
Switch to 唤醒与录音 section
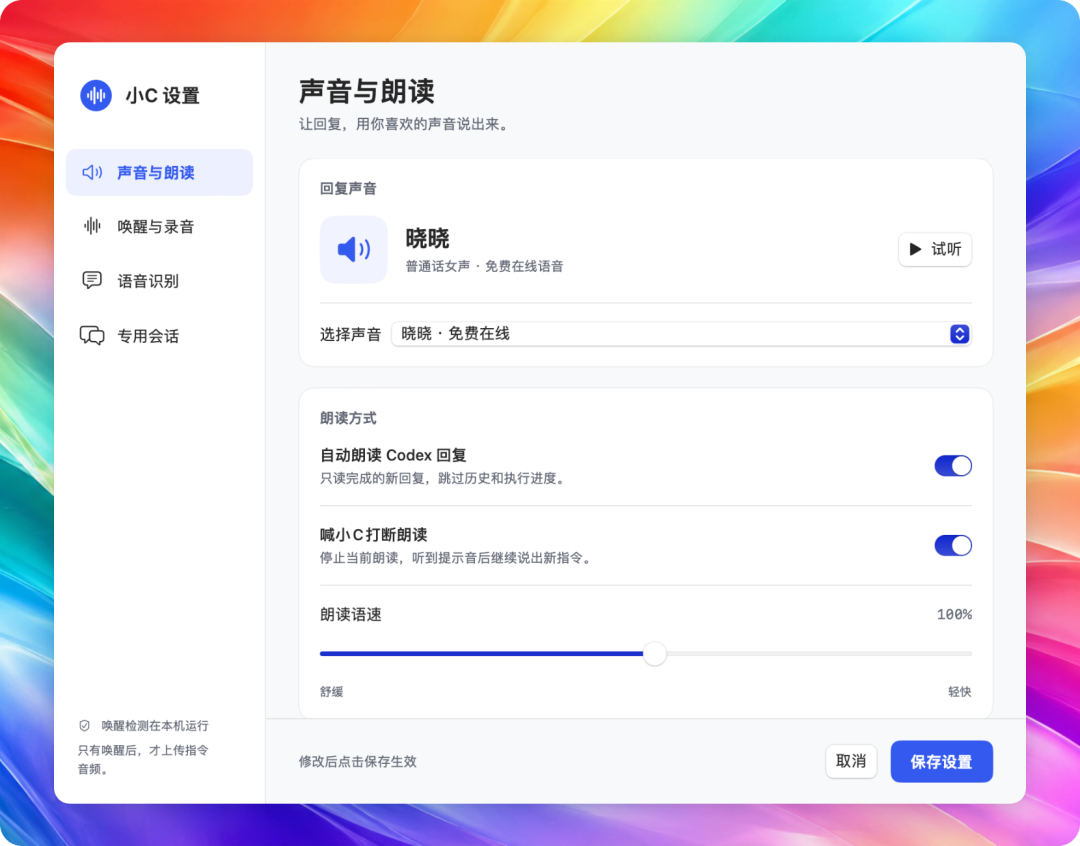159,226
